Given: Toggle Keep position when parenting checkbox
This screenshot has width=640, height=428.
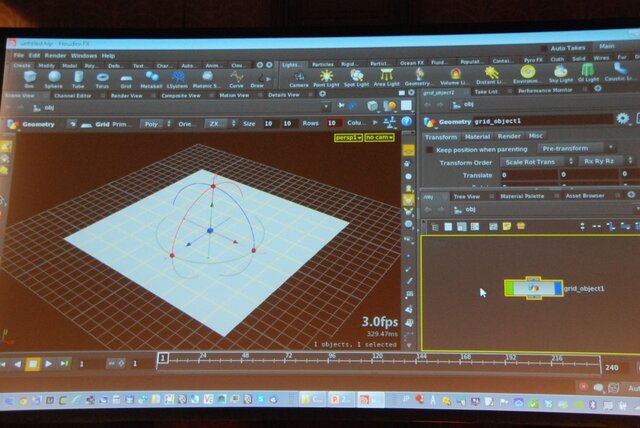Looking at the screenshot, I should 429,150.
